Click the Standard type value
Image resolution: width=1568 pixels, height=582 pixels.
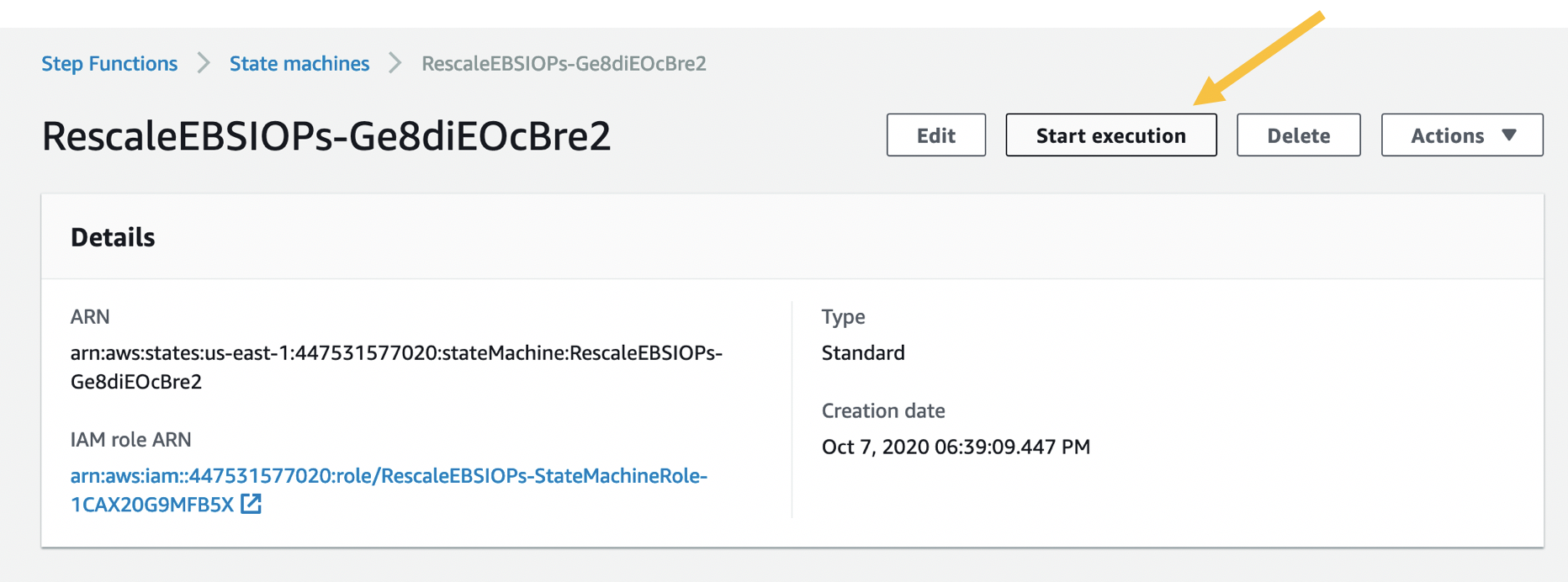[x=863, y=352]
